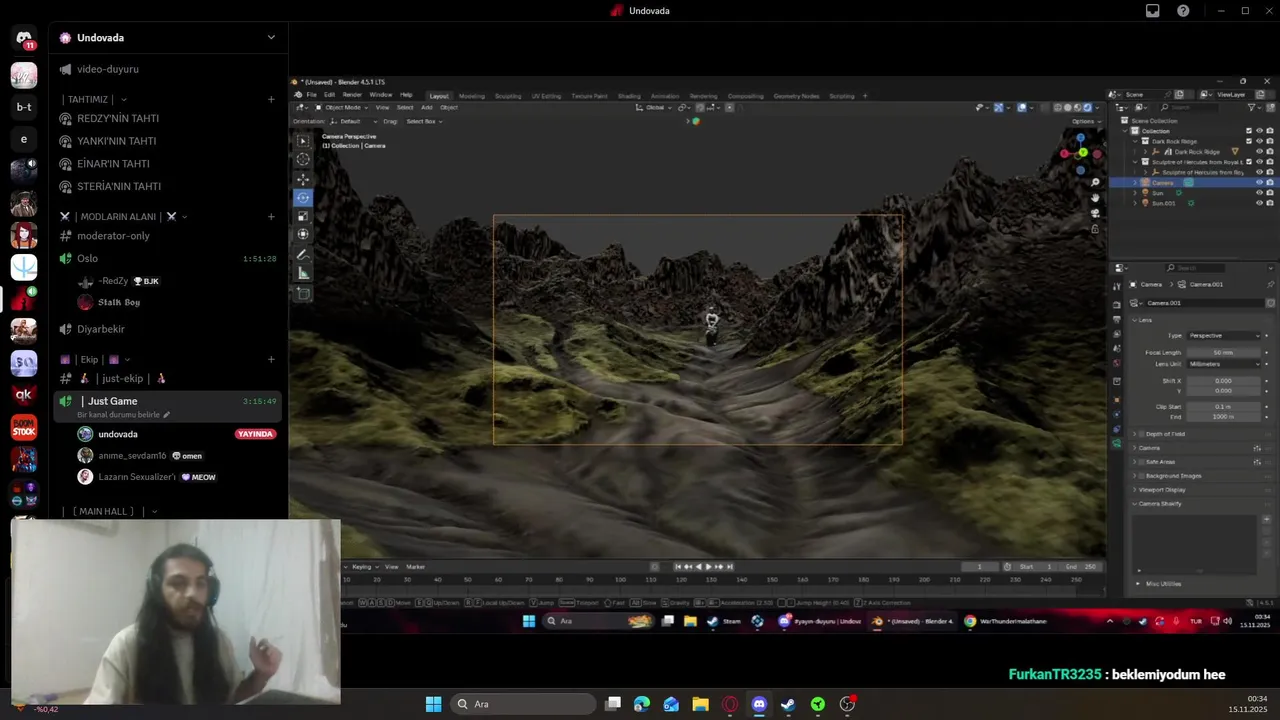Open Lens Unit Millimeters dropdown
Screen dimensions: 1280x720
point(1225,364)
